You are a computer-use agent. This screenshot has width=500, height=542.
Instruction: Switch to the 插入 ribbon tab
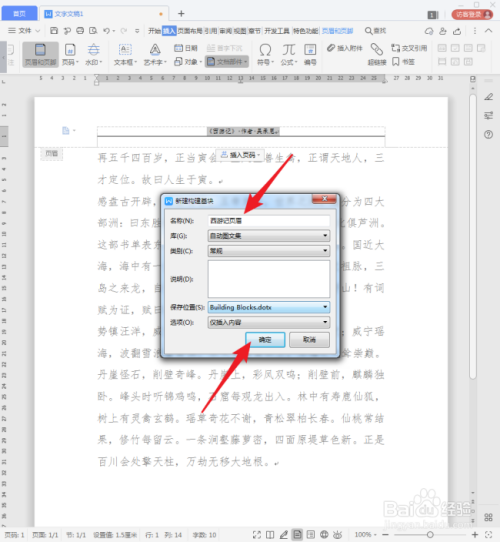coord(169,31)
